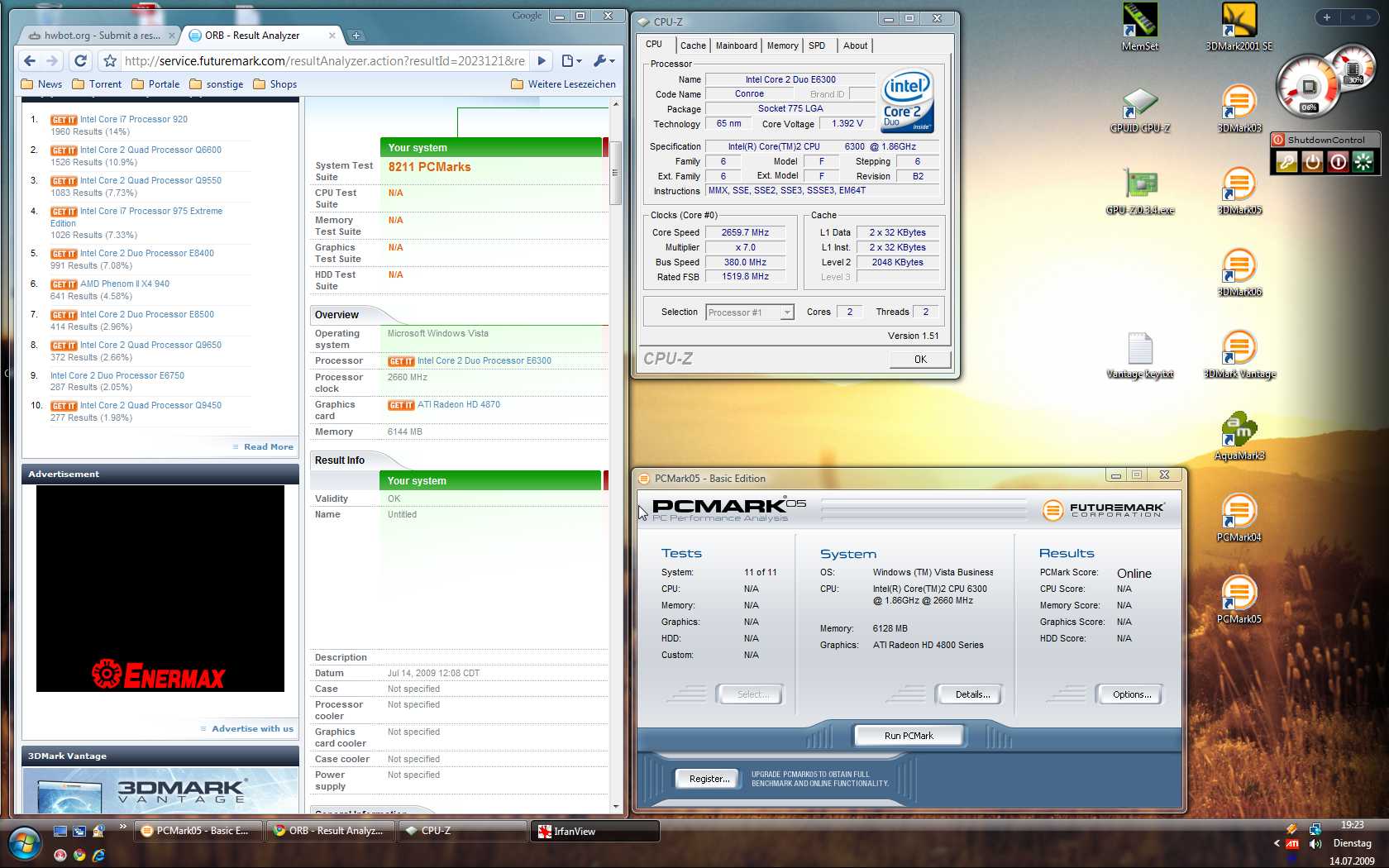The image size is (1389, 868).
Task: Open the Shops bookmarks folder
Action: (x=274, y=84)
